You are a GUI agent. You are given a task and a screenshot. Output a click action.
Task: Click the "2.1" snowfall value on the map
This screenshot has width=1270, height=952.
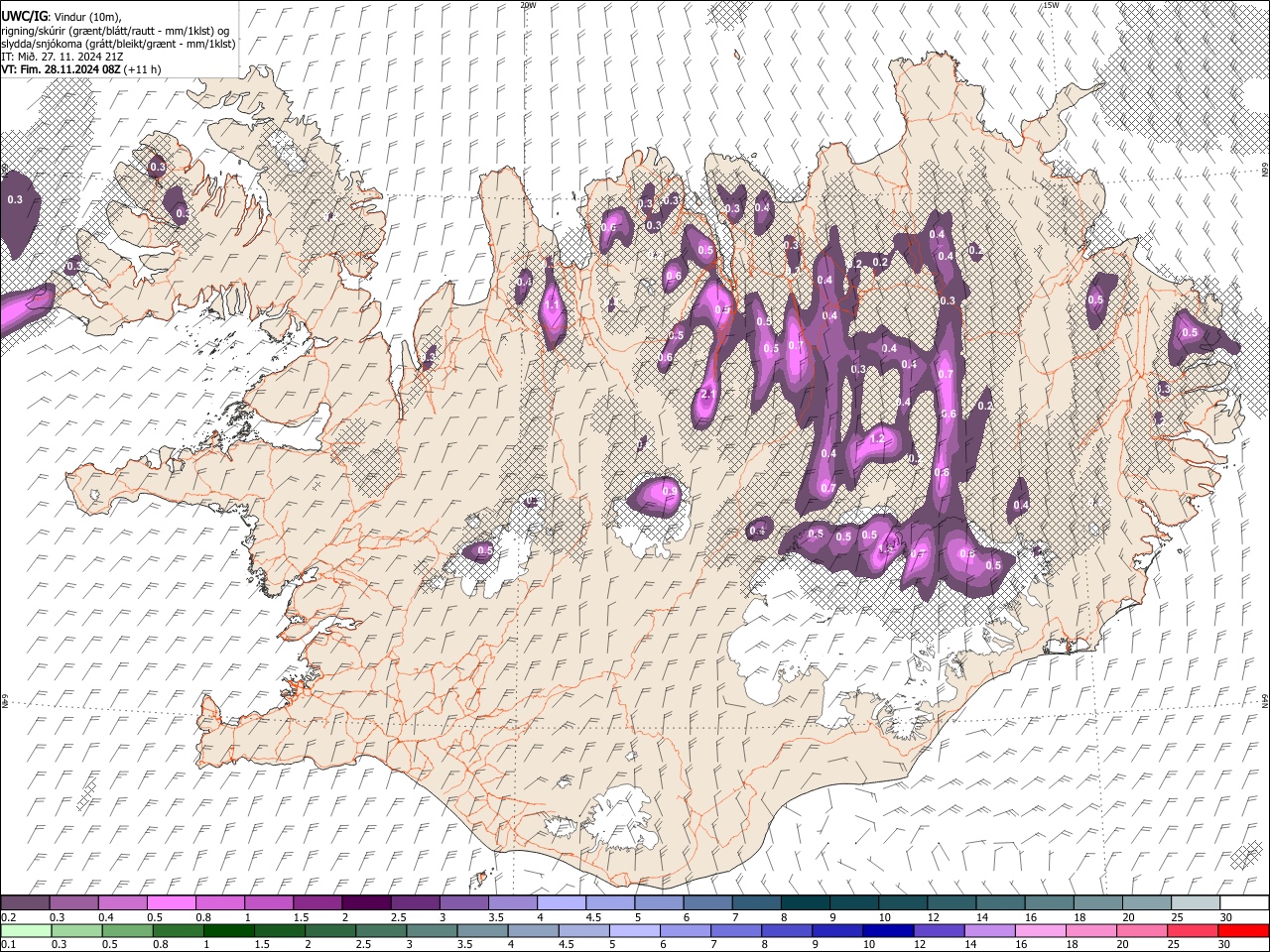707,395
